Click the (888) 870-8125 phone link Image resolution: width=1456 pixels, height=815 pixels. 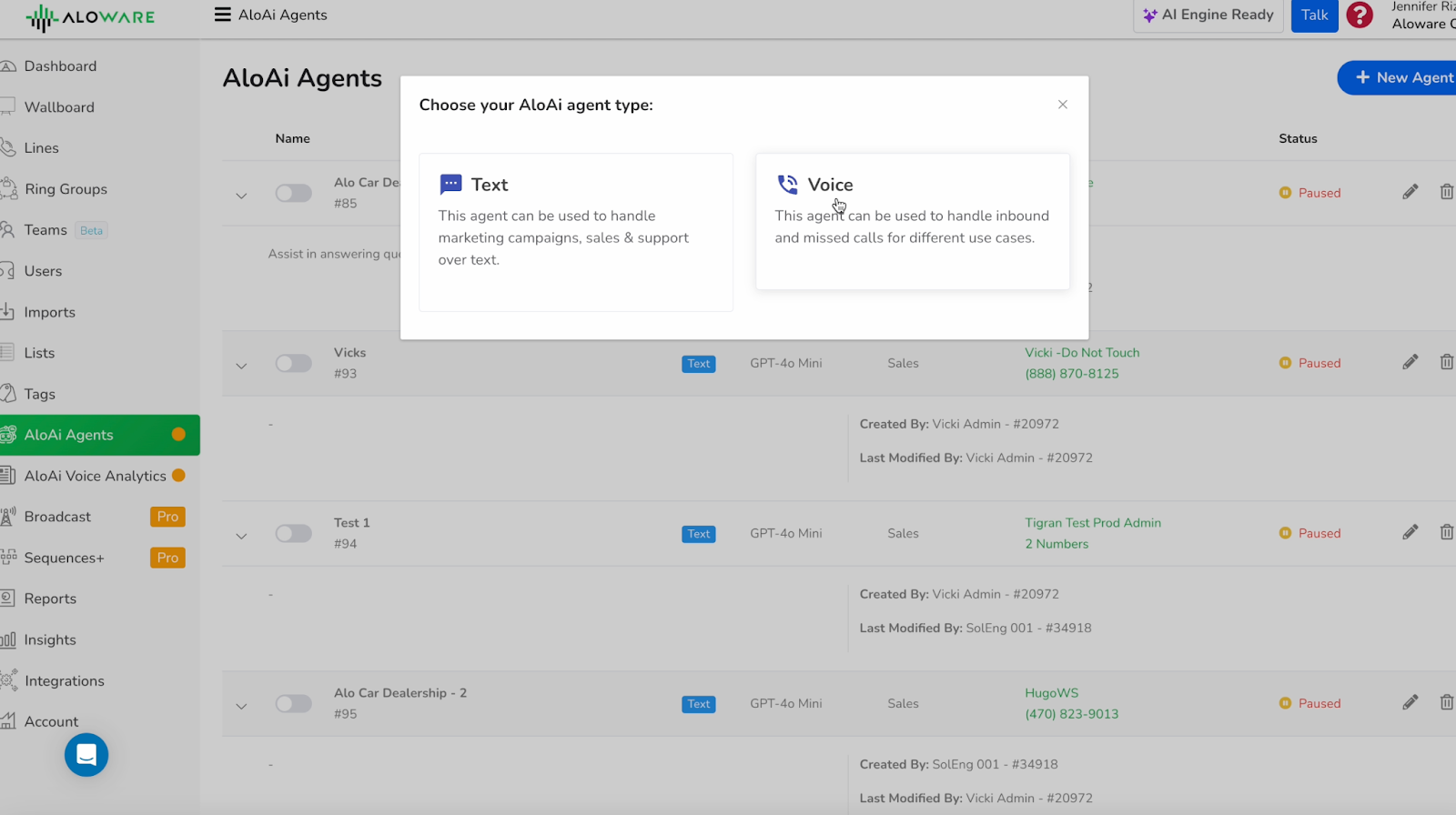click(x=1072, y=374)
